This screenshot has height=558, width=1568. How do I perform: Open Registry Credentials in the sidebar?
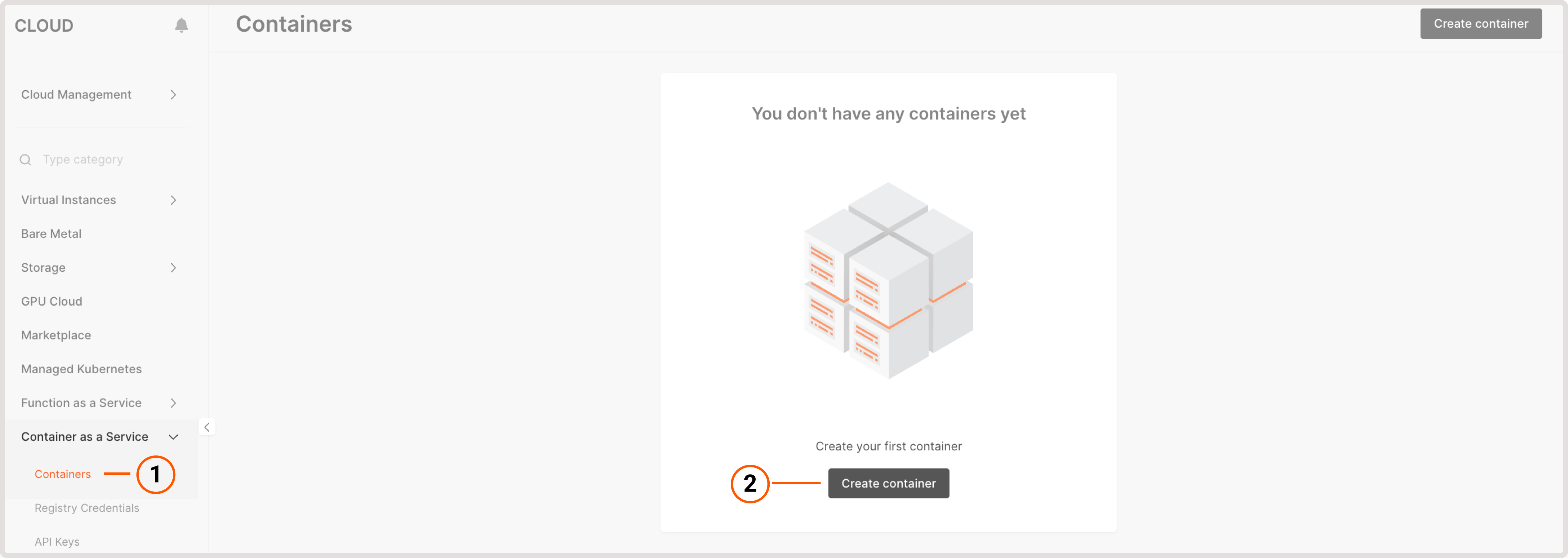(87, 507)
